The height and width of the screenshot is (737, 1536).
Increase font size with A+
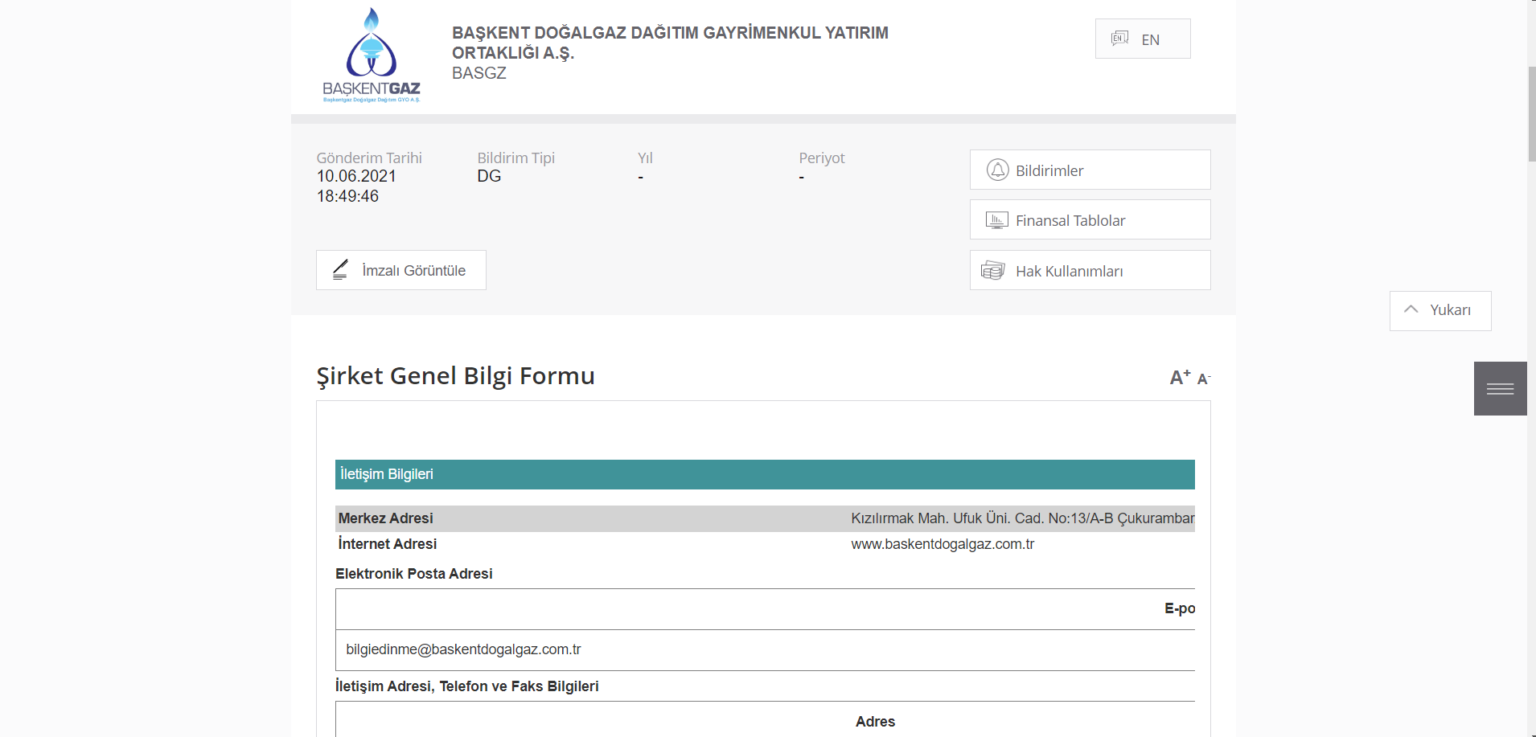click(1180, 377)
